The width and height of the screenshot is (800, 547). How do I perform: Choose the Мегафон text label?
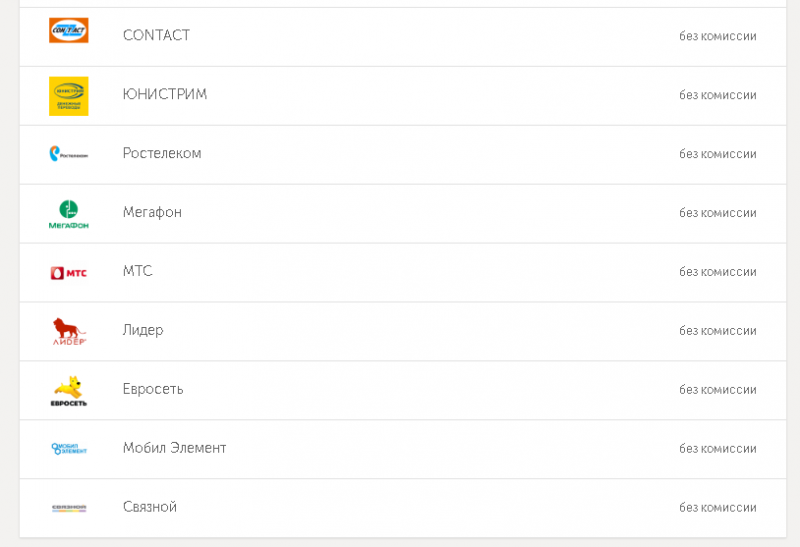[152, 212]
